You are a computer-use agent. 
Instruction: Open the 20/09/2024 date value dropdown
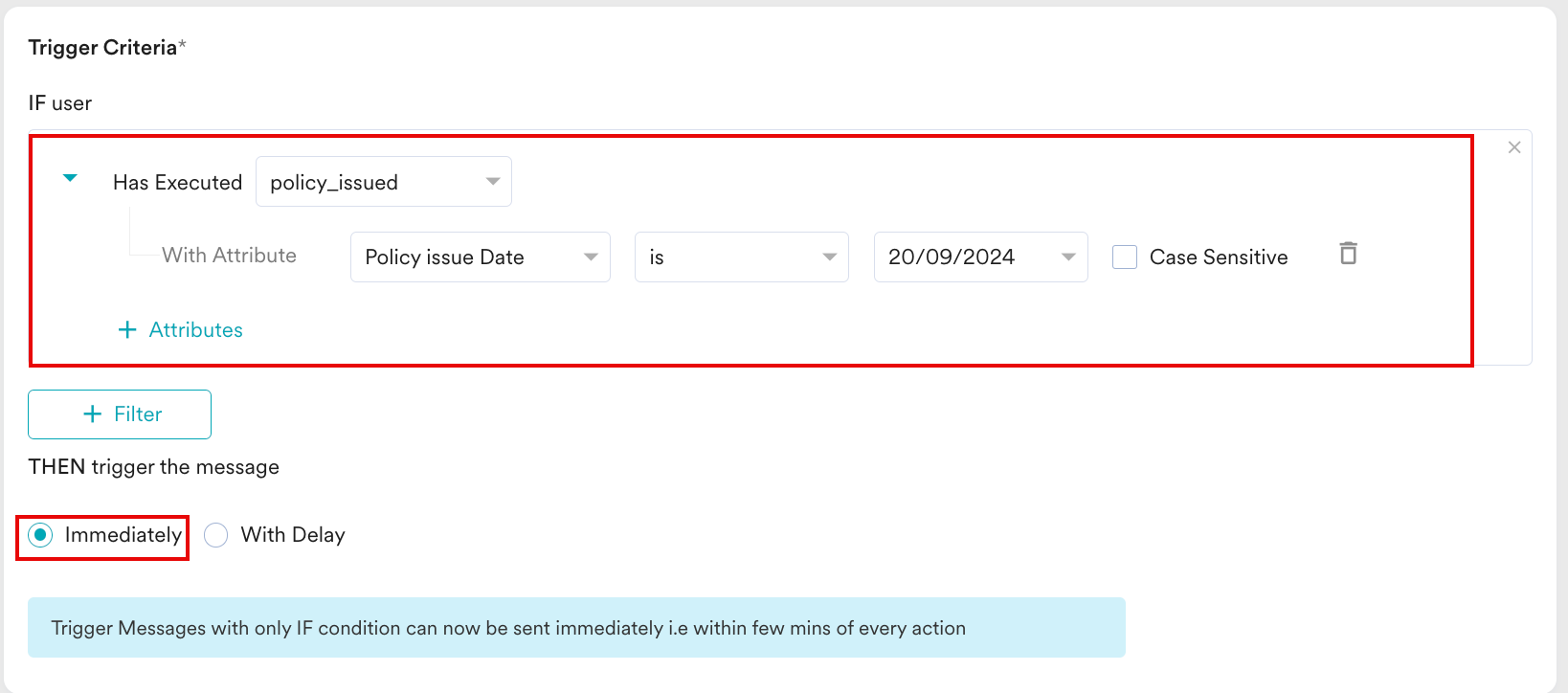coord(981,257)
